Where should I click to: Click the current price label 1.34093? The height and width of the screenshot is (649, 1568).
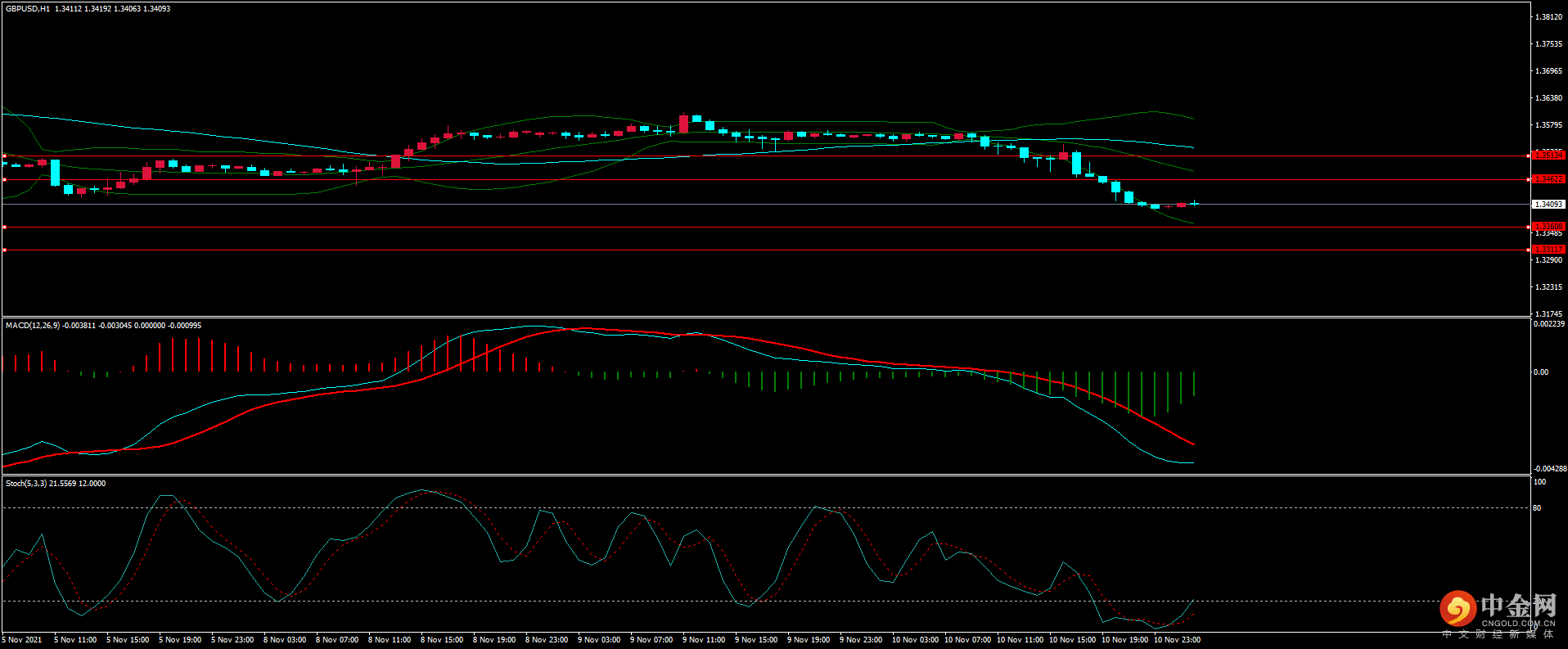(x=1548, y=204)
